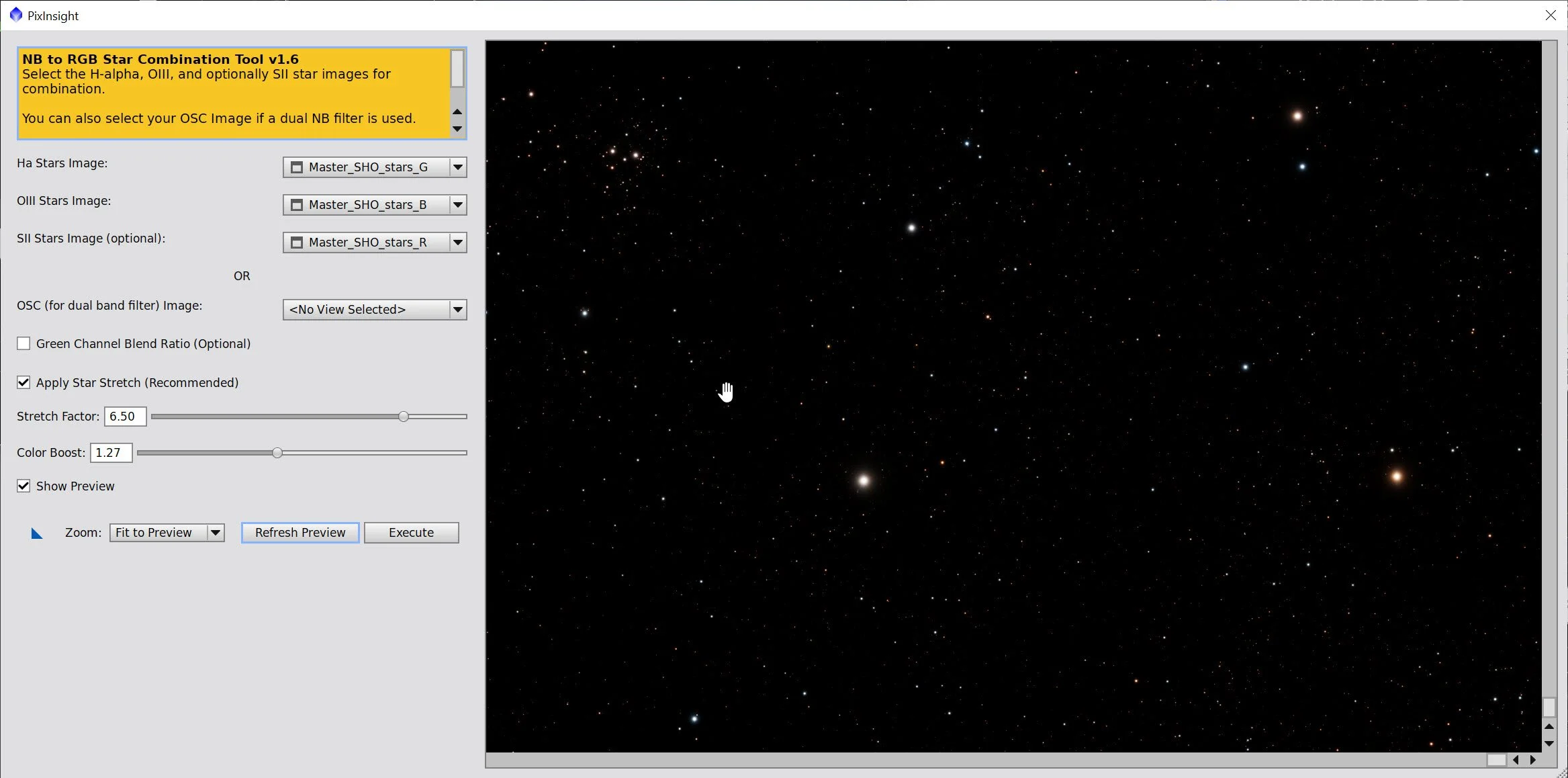Viewport: 1568px width, 778px height.
Task: Open the Zoom Fit to Preview dropdown
Action: (216, 533)
